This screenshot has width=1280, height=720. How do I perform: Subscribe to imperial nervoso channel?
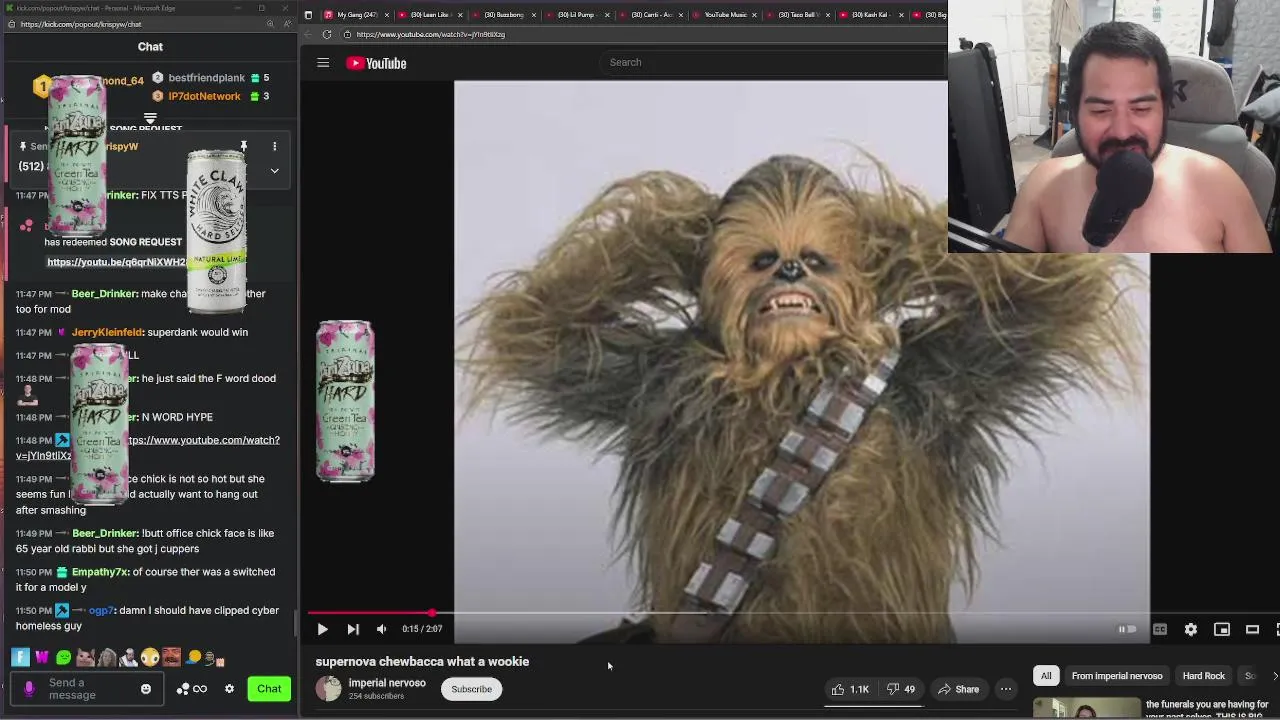pyautogui.click(x=471, y=689)
